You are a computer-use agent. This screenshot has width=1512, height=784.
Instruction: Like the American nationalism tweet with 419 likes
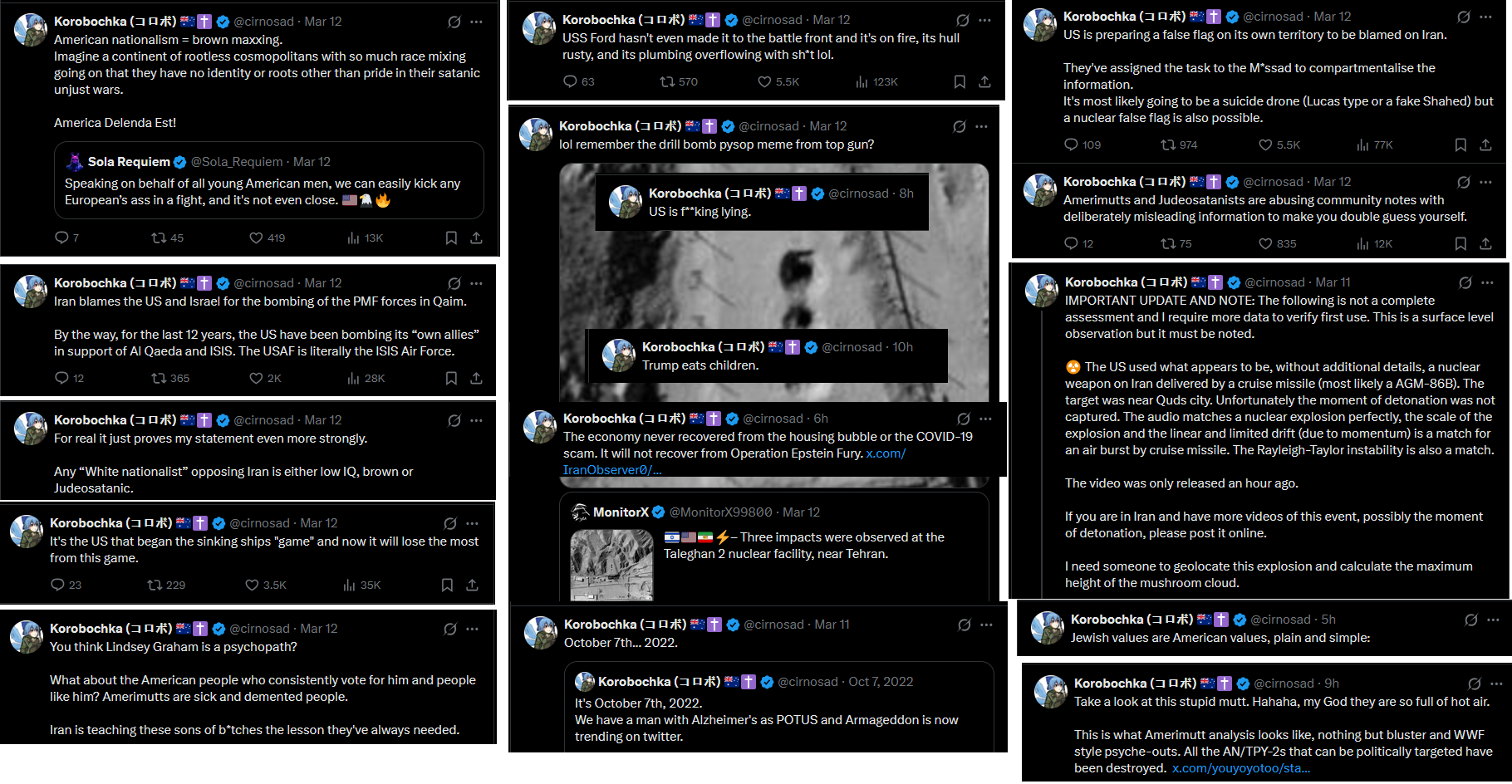[267, 238]
